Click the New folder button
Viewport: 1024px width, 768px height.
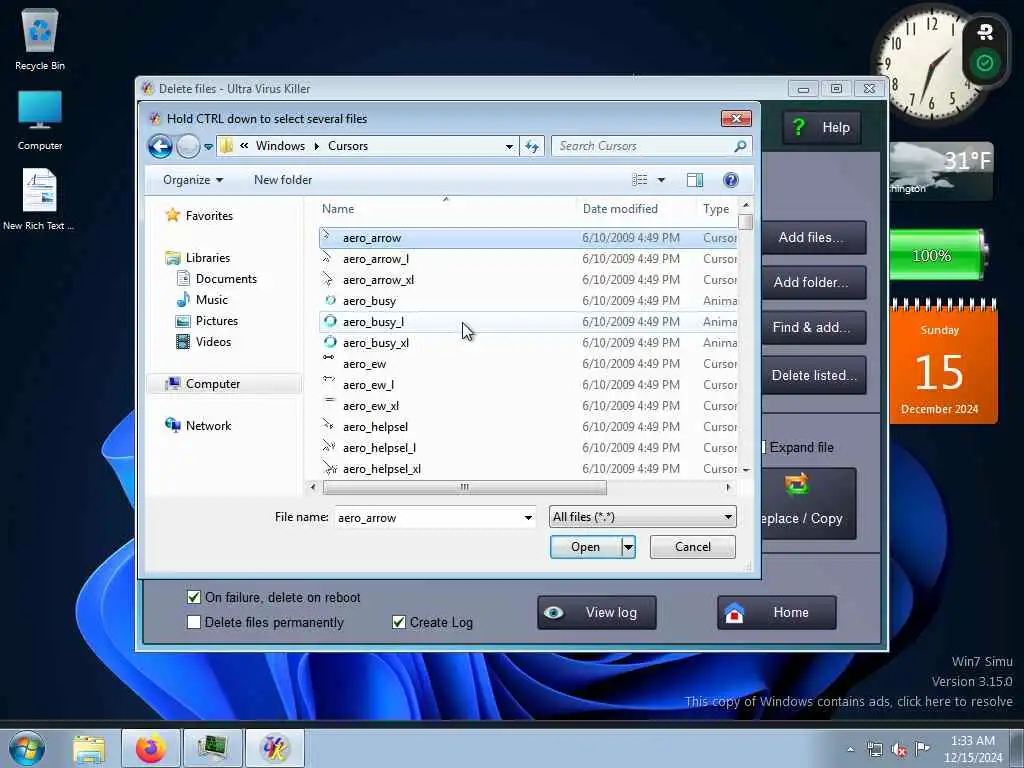point(283,180)
